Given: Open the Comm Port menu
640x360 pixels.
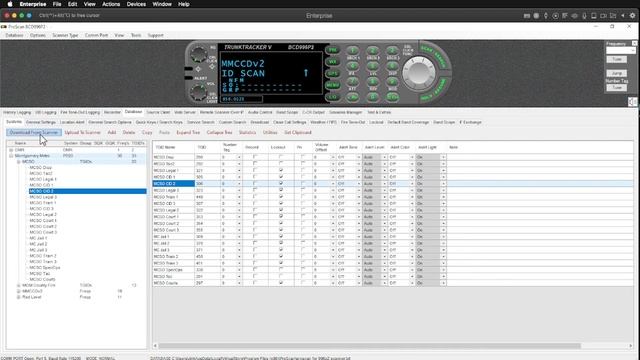Looking at the screenshot, I should pos(96,36).
